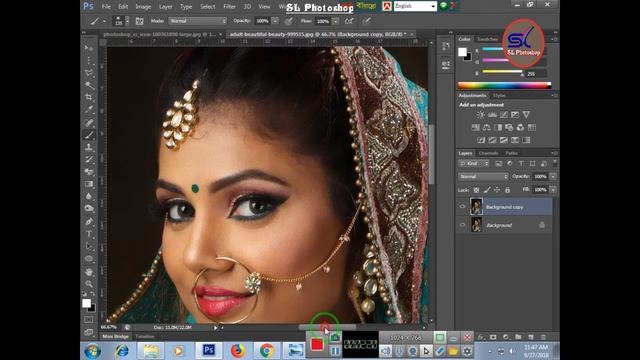Open the brush Mode dropdown
640x360 pixels.
click(198, 21)
